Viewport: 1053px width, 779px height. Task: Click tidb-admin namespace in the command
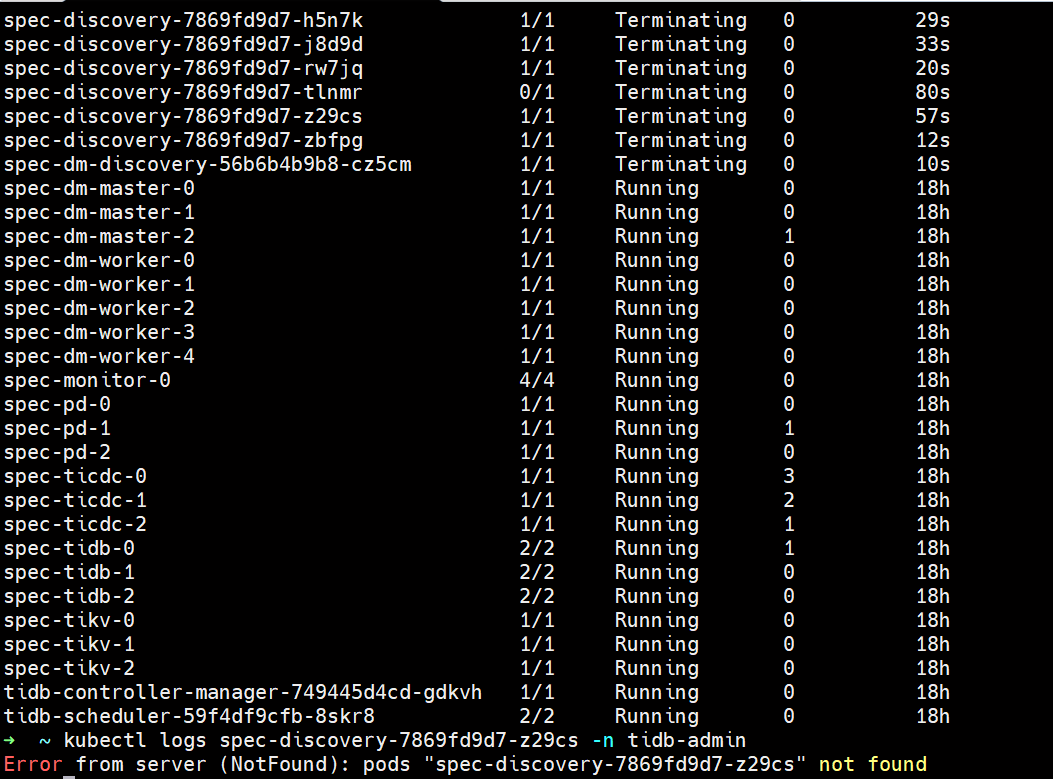(686, 741)
